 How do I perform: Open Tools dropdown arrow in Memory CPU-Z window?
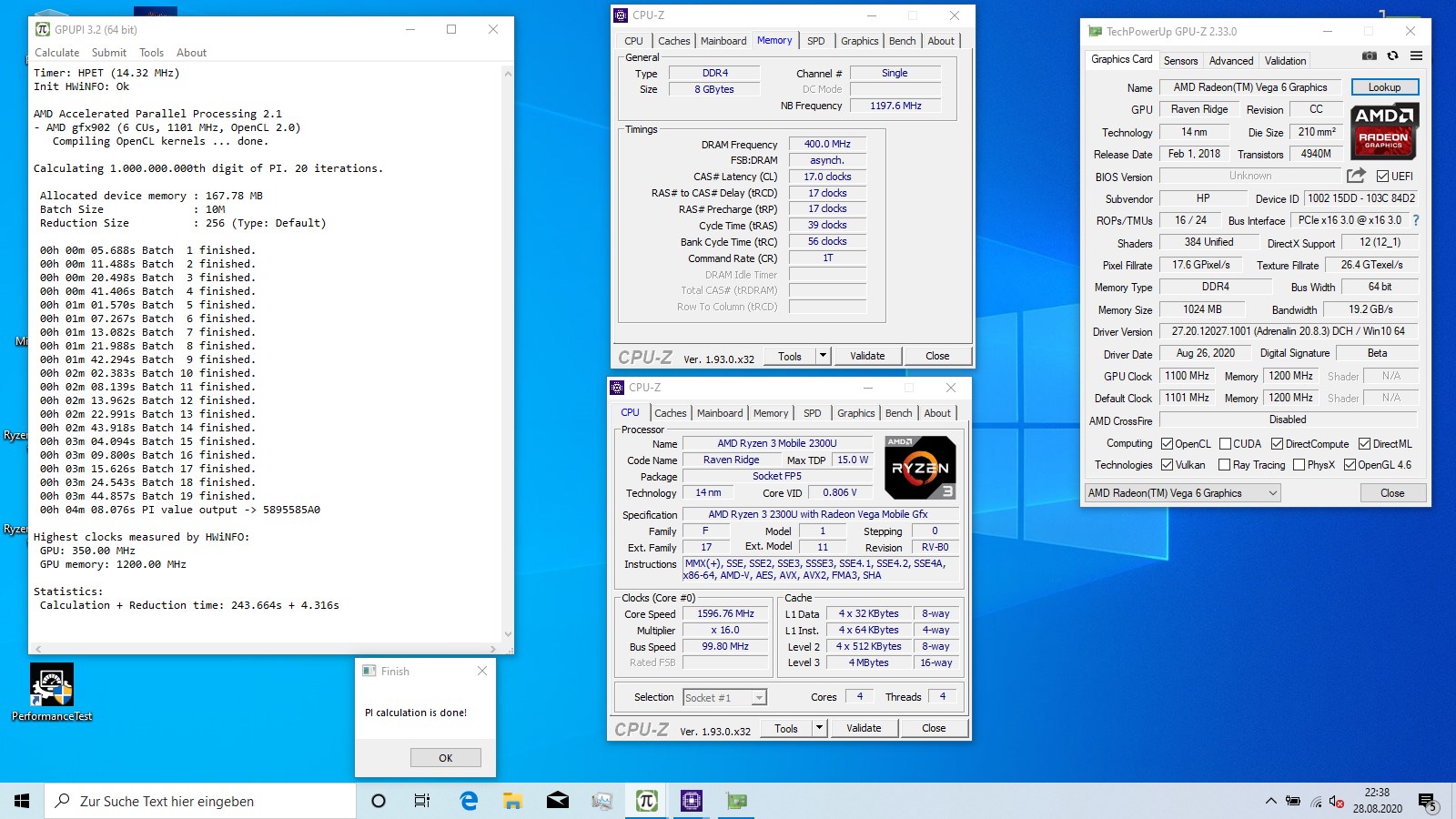(823, 356)
